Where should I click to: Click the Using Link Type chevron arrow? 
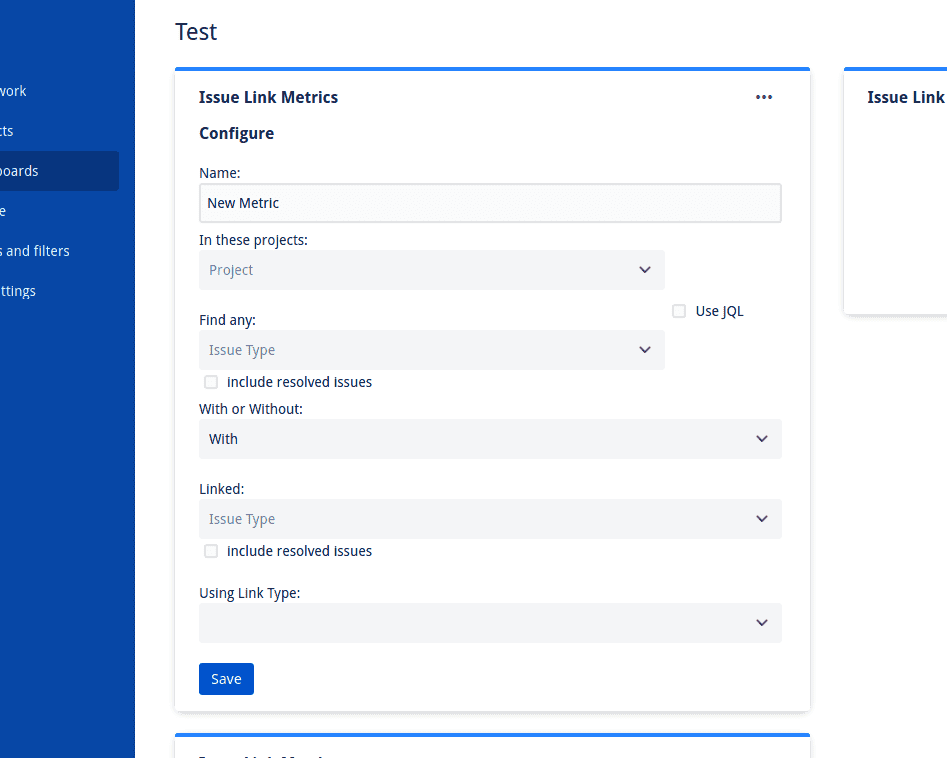pyautogui.click(x=762, y=623)
